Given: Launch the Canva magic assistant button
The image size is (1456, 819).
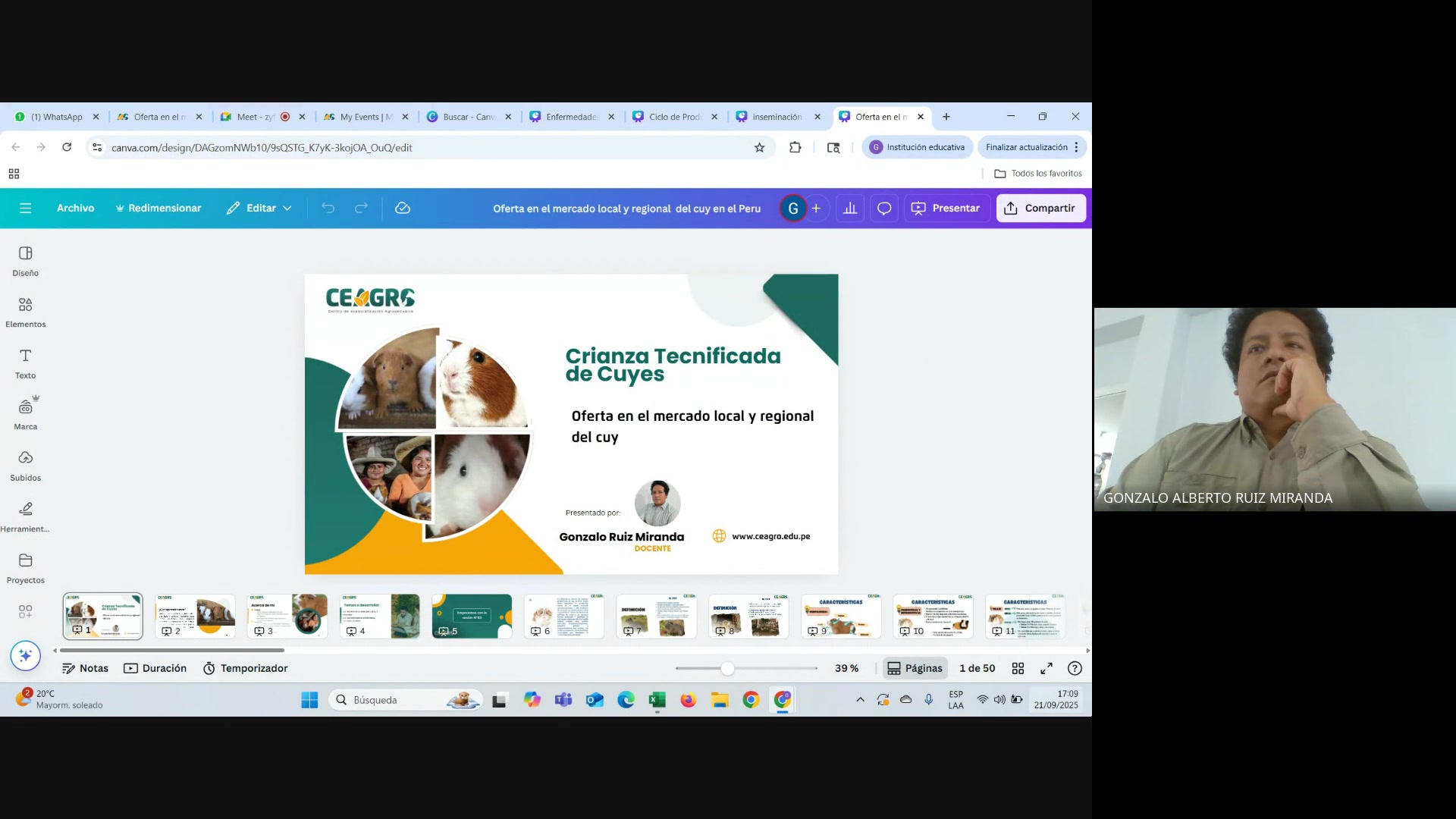Looking at the screenshot, I should point(25,655).
